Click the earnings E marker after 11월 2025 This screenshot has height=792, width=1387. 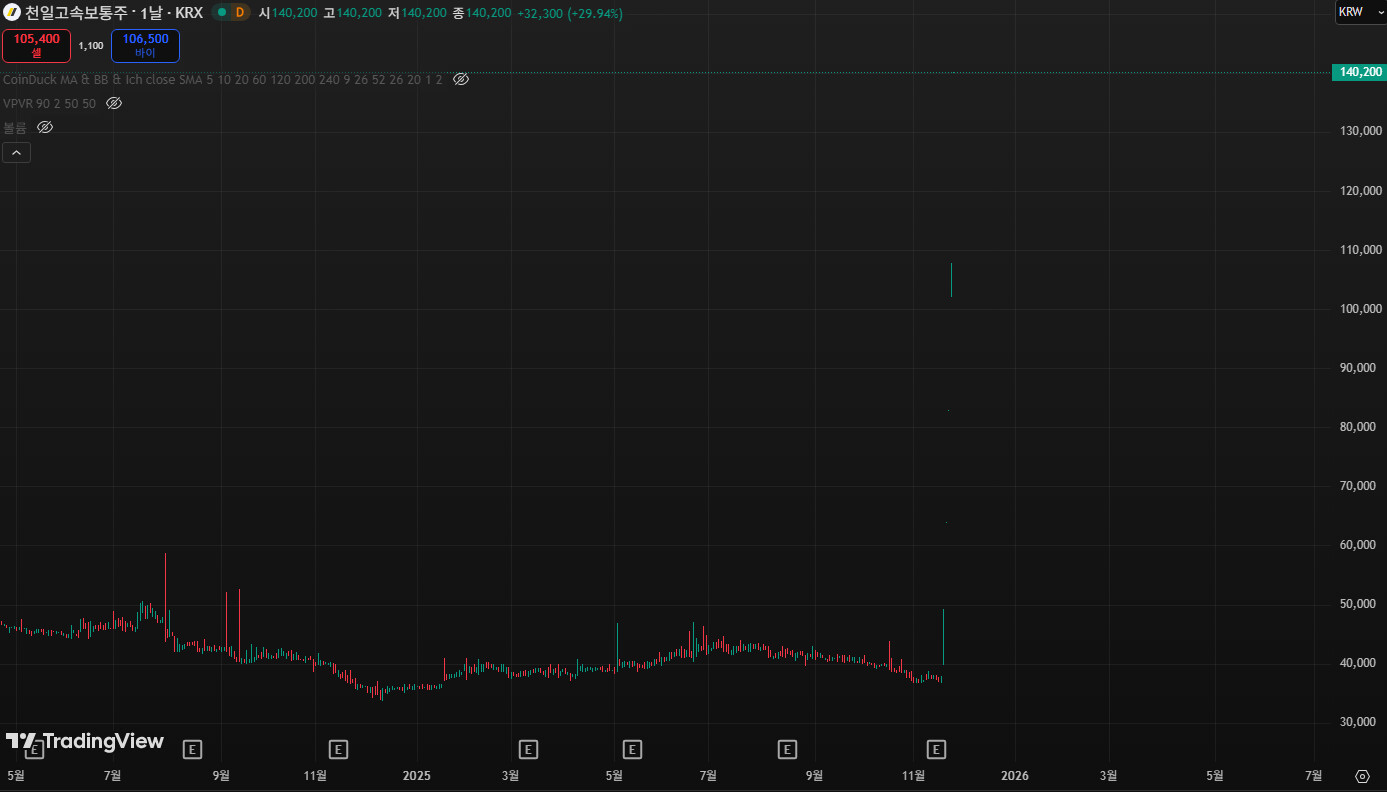coord(936,748)
